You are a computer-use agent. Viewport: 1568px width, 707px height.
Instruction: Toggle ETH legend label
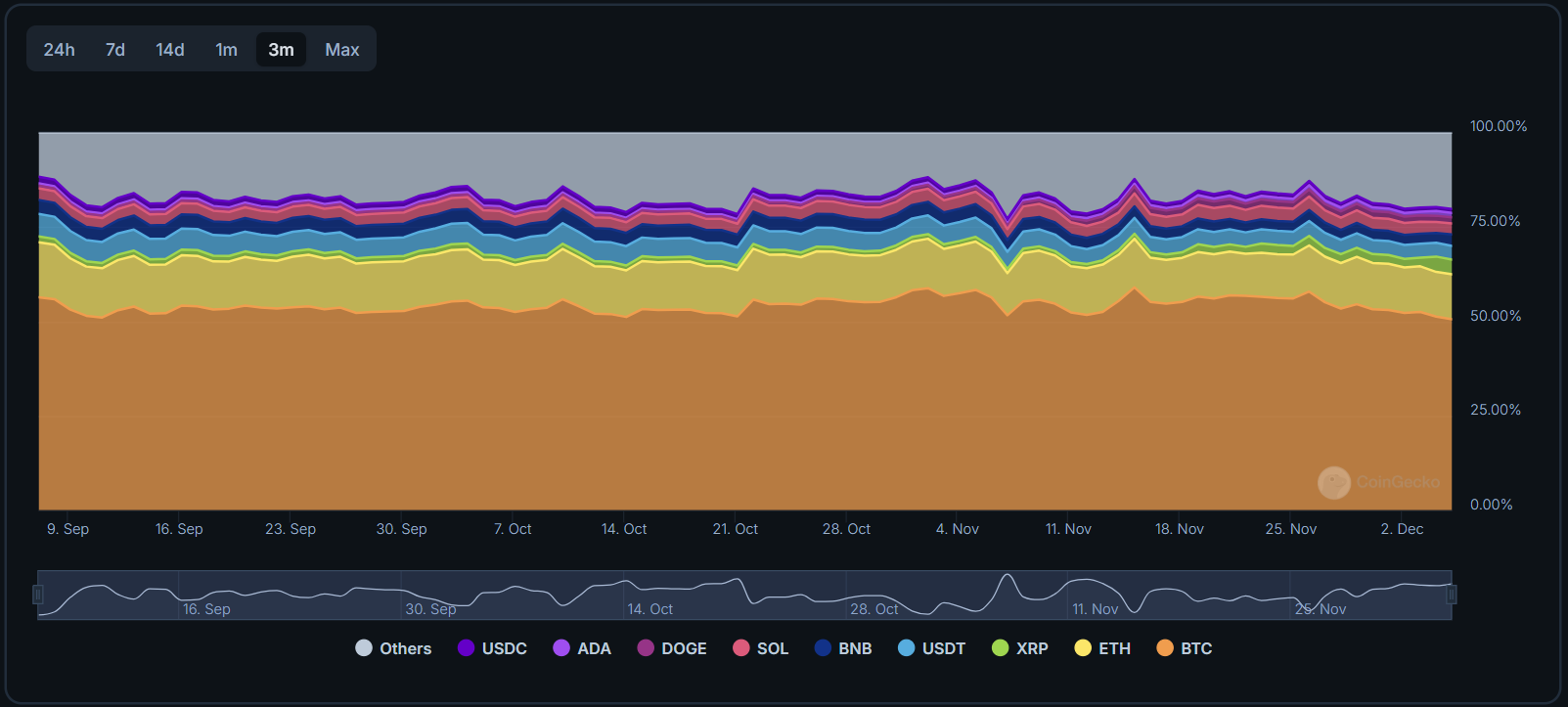[x=1102, y=648]
